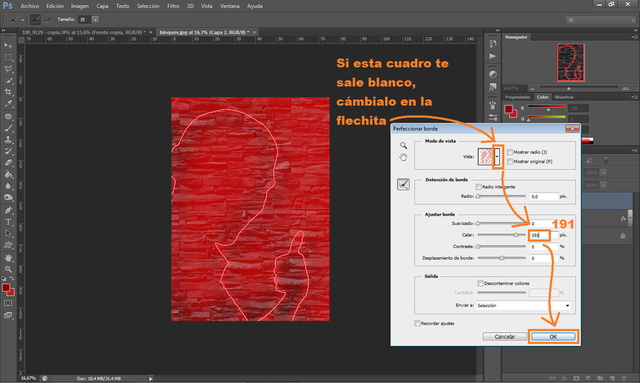Select the Quick Selection tool
The image size is (640, 383).
8,80
